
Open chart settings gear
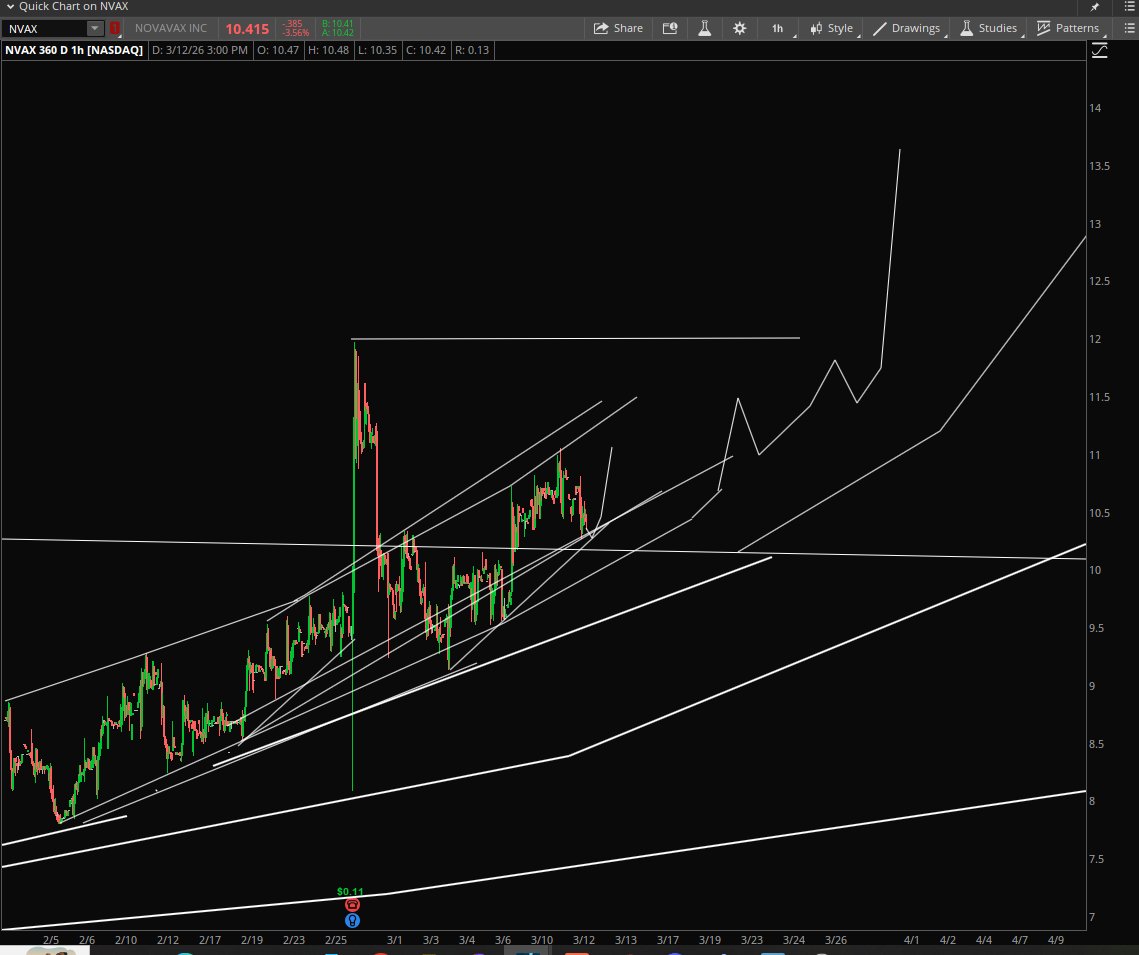click(x=739, y=28)
